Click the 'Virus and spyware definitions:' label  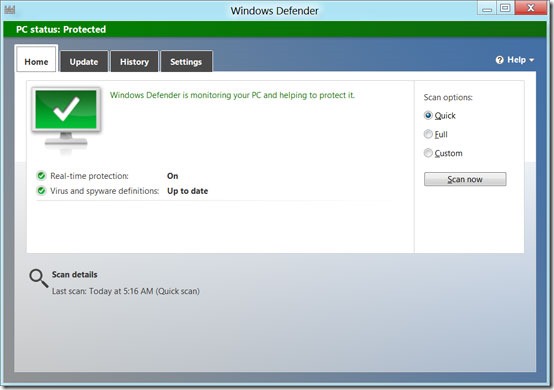105,191
